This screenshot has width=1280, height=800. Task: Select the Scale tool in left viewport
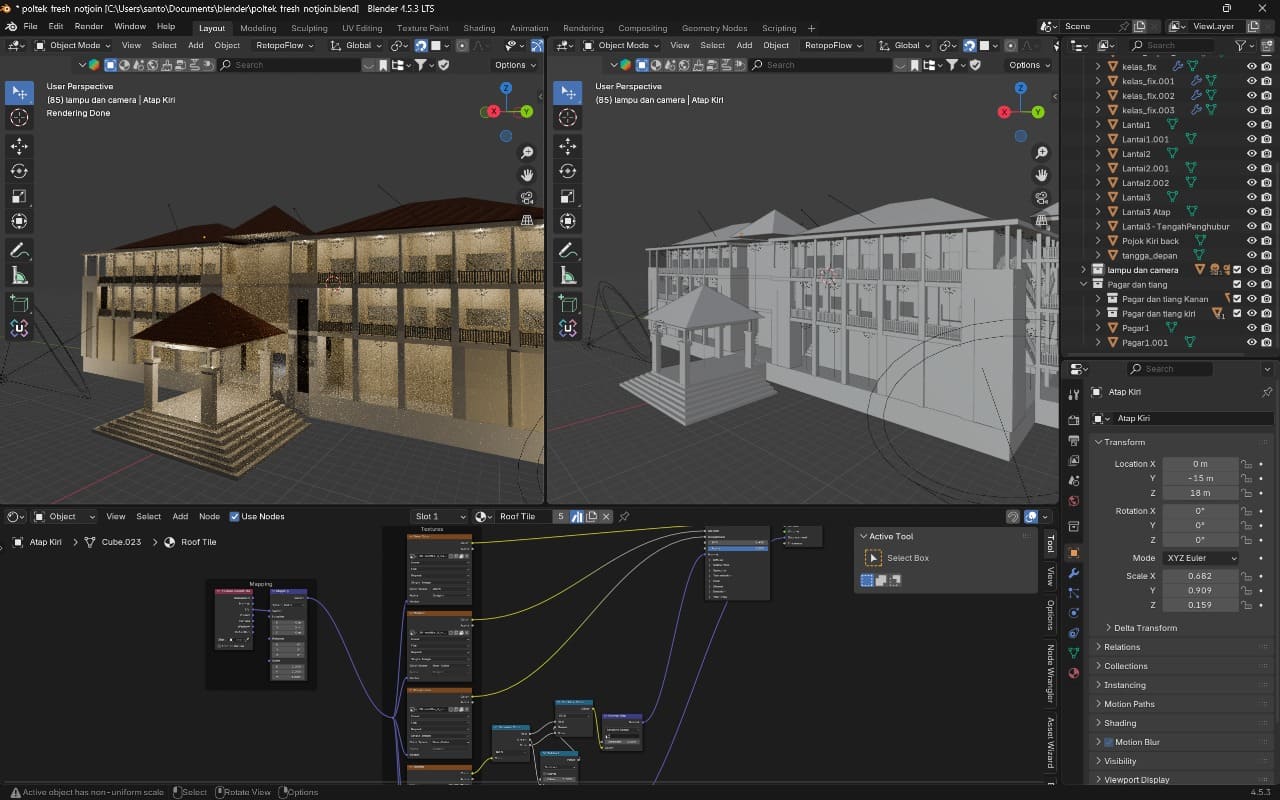coord(19,196)
